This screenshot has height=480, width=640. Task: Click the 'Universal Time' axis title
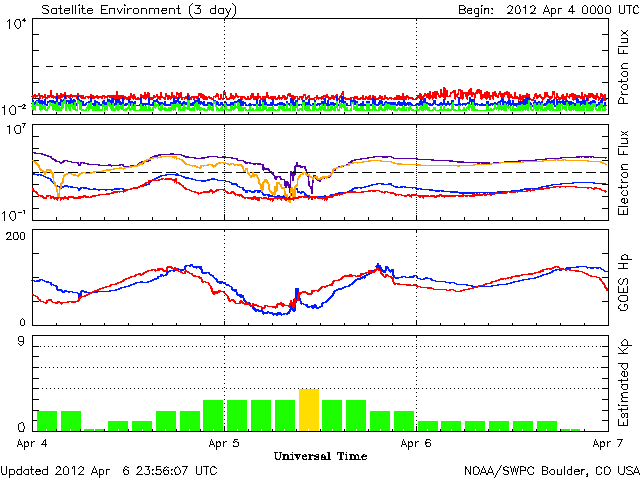pos(320,456)
